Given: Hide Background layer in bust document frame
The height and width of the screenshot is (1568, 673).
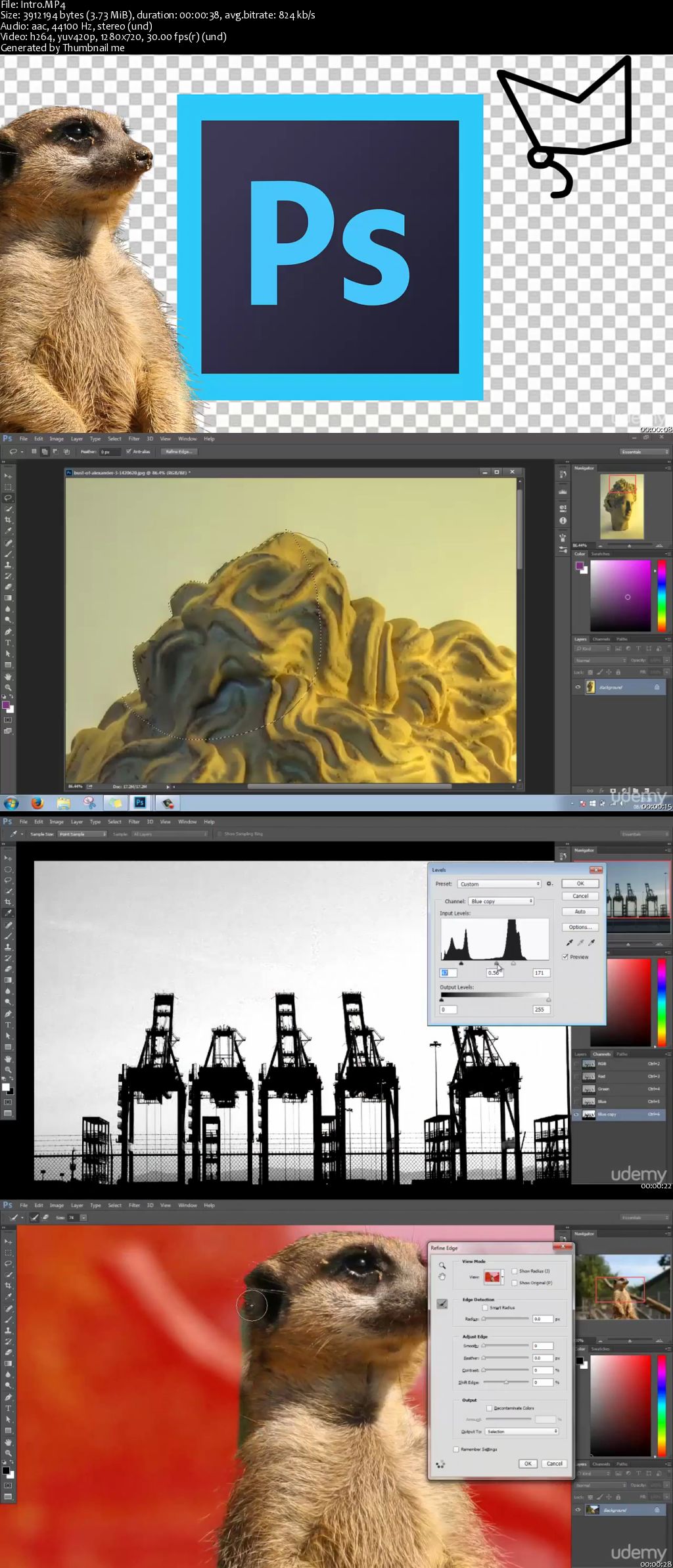Looking at the screenshot, I should click(578, 687).
